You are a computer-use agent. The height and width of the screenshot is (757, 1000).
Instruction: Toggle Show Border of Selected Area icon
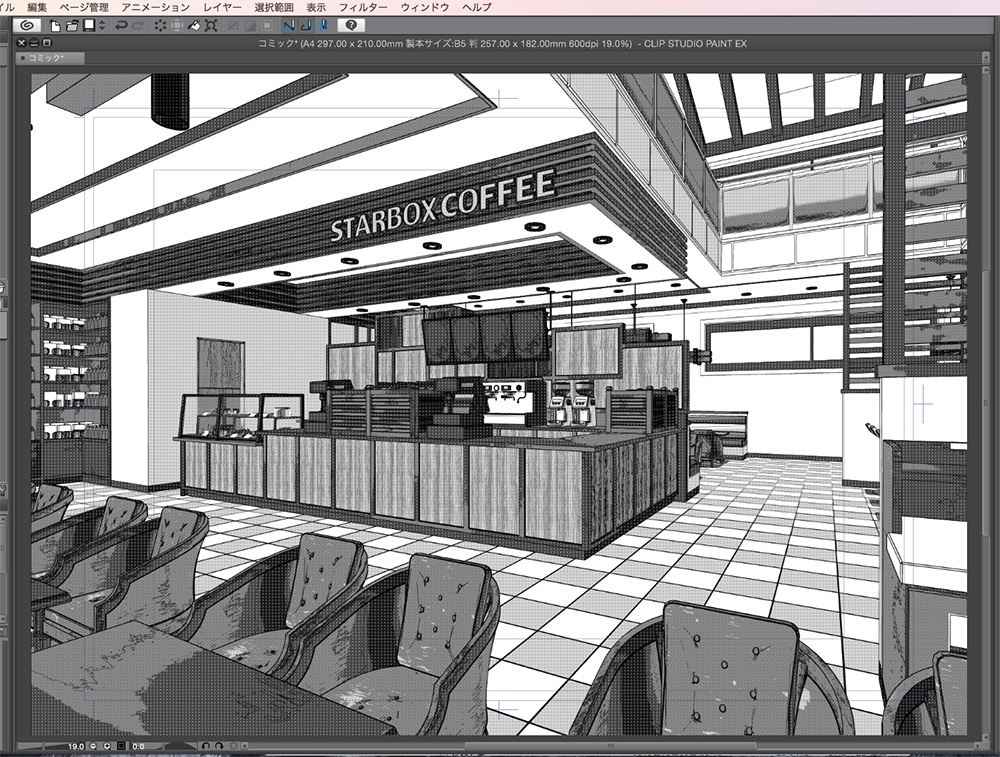click(x=267, y=26)
